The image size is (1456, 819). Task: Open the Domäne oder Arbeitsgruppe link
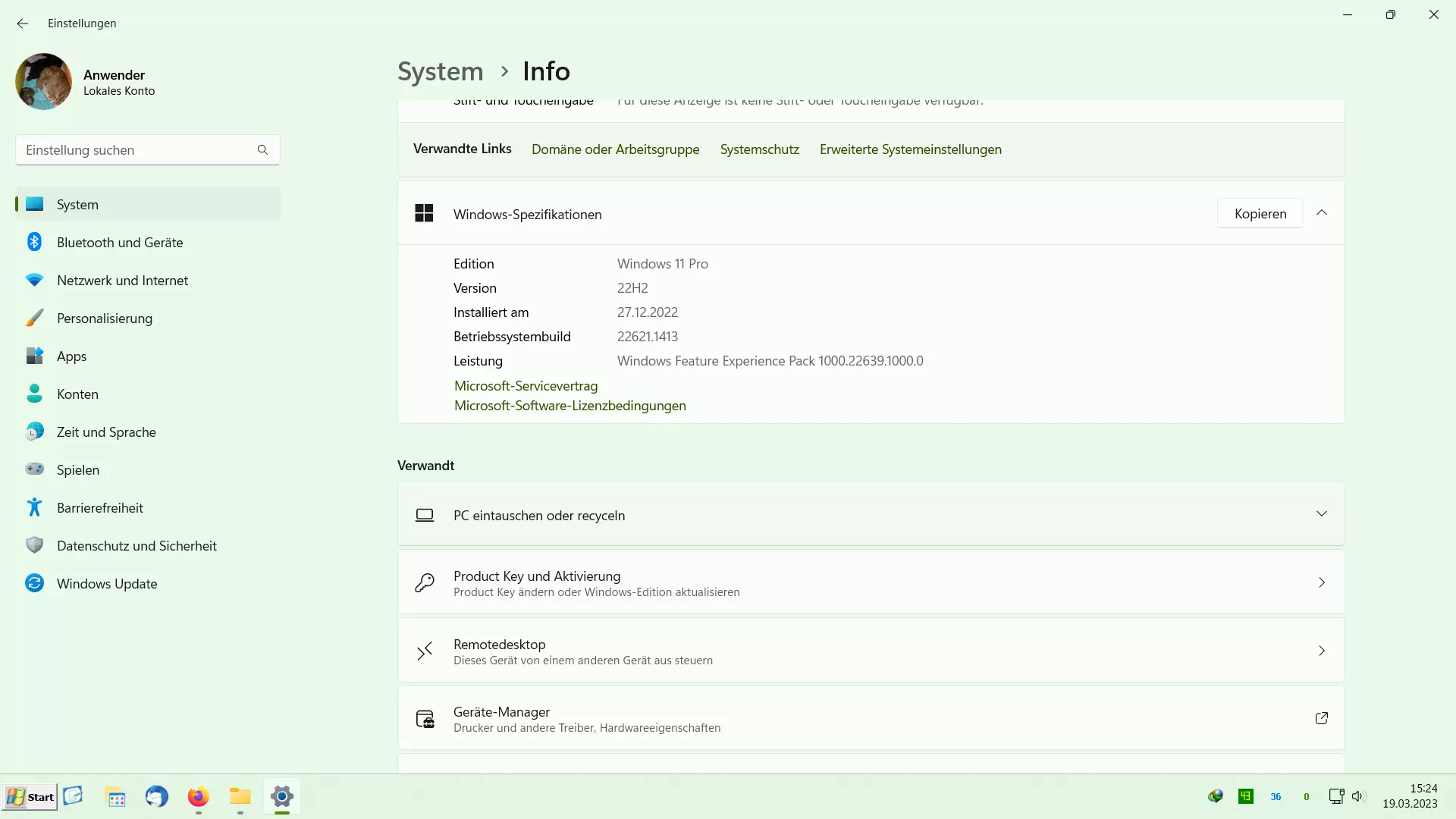click(615, 149)
